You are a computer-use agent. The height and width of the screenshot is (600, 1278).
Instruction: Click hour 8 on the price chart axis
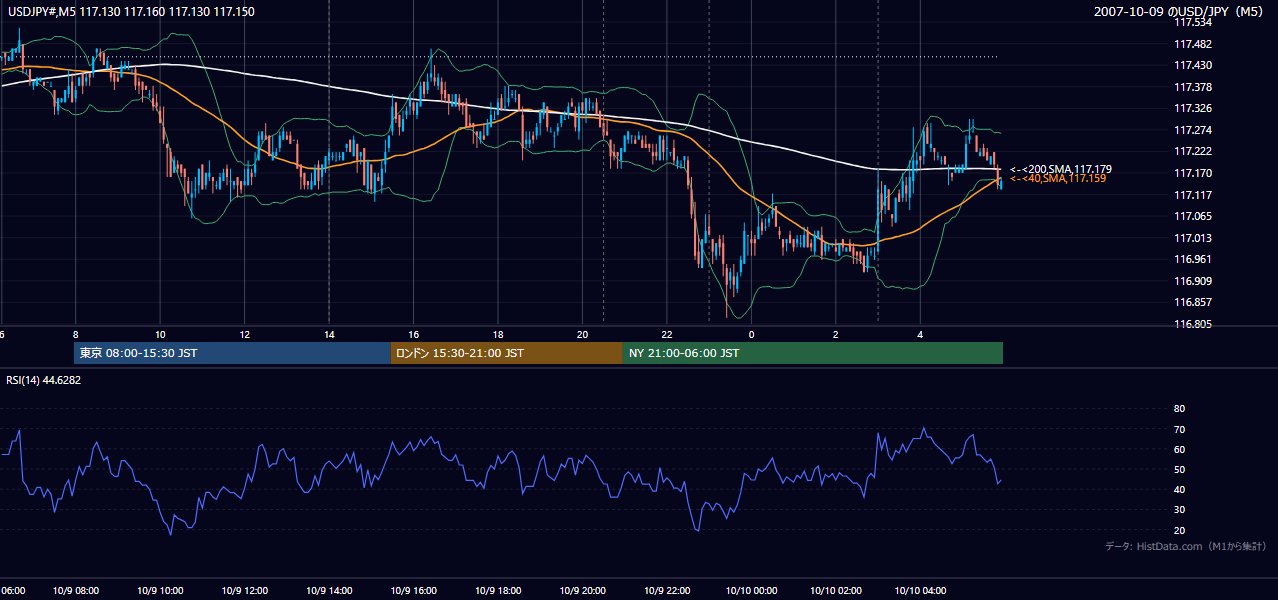[76, 334]
